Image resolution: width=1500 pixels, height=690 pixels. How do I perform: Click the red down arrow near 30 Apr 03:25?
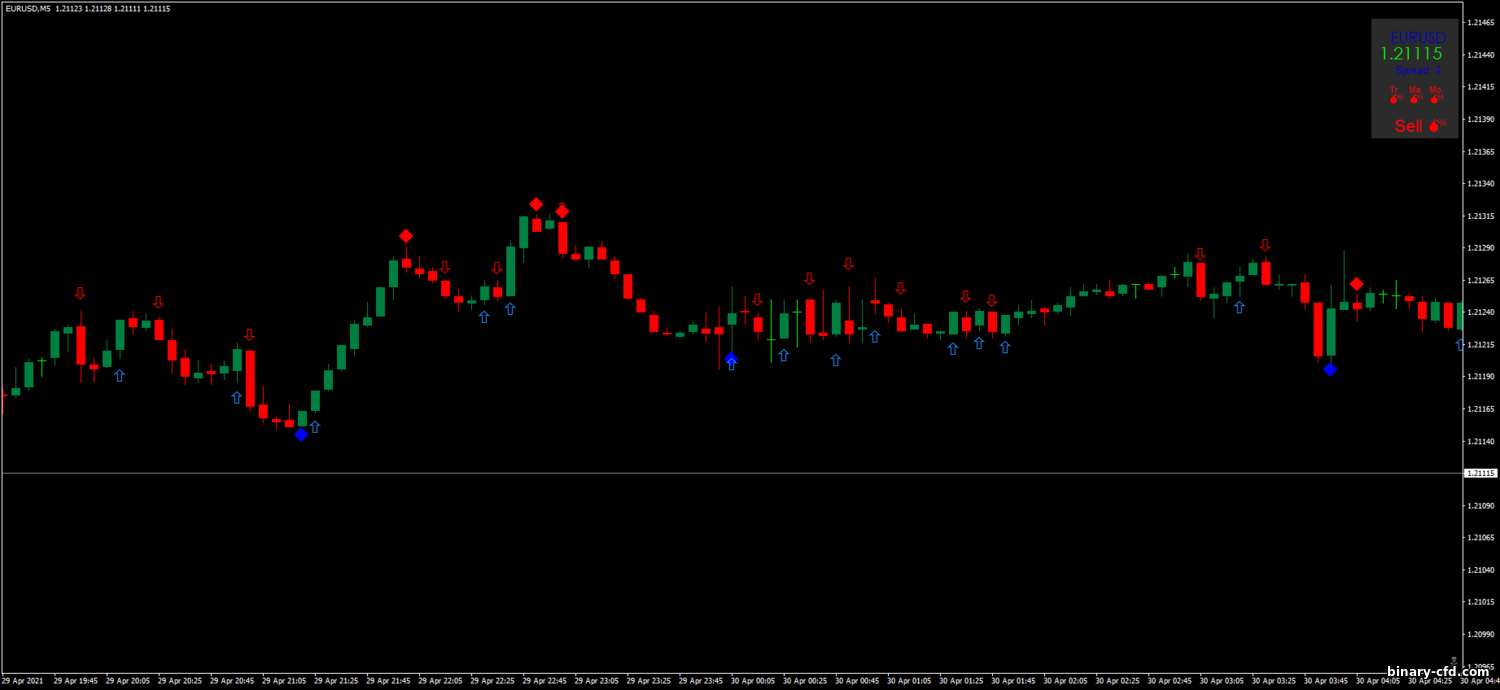(x=1265, y=245)
